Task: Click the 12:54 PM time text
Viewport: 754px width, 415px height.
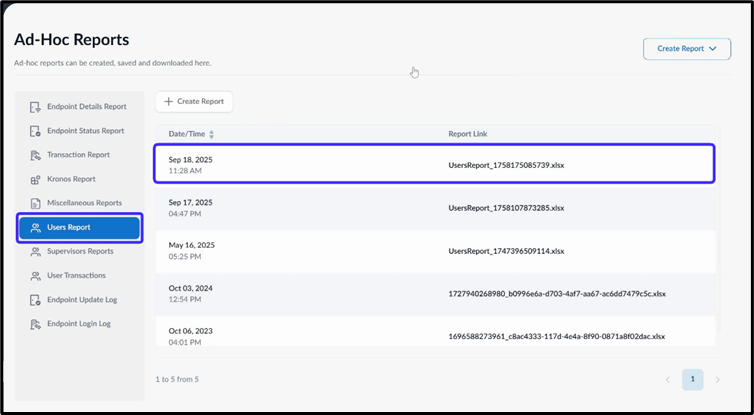Action: click(185, 300)
